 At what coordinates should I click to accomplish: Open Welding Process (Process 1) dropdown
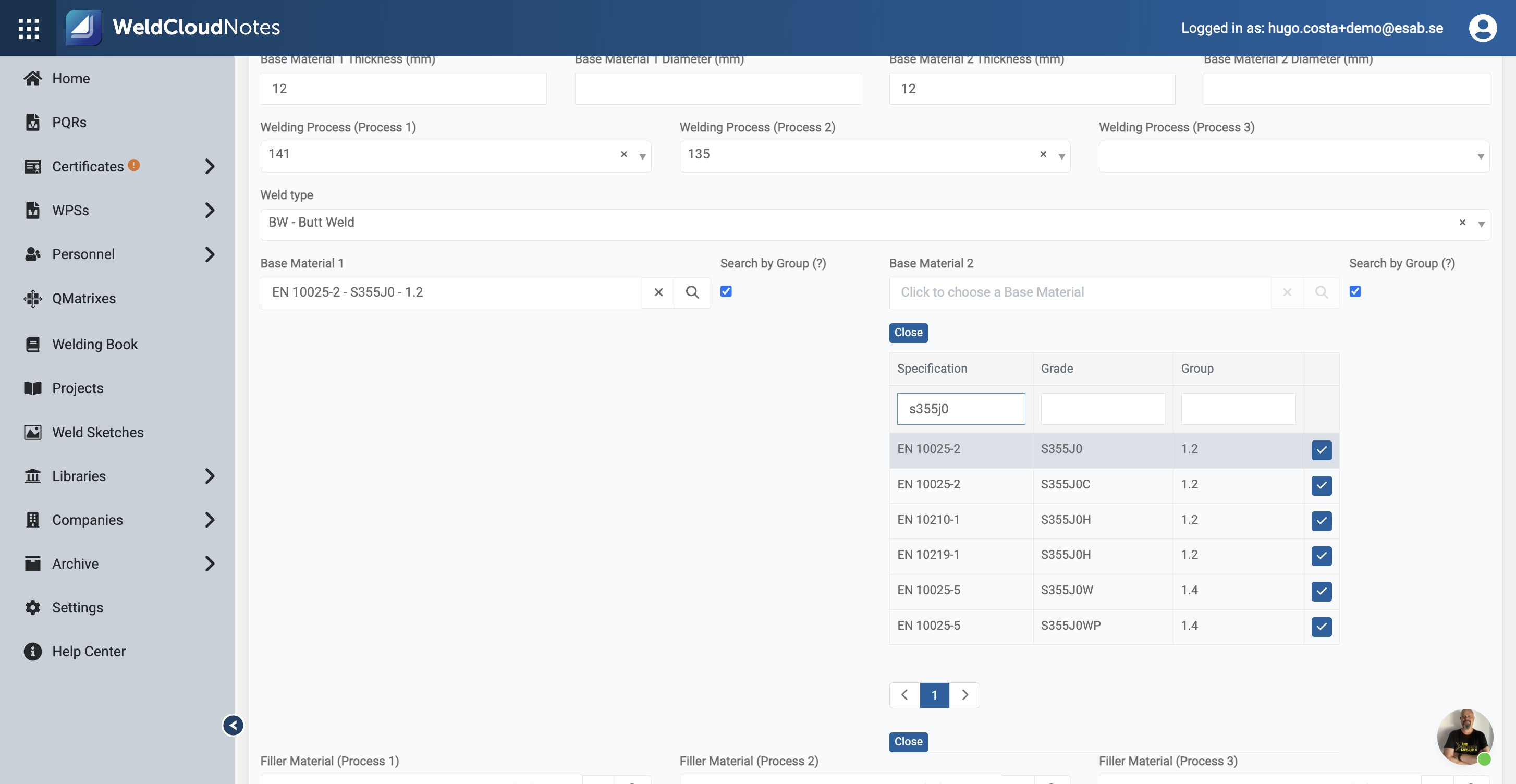pyautogui.click(x=643, y=156)
